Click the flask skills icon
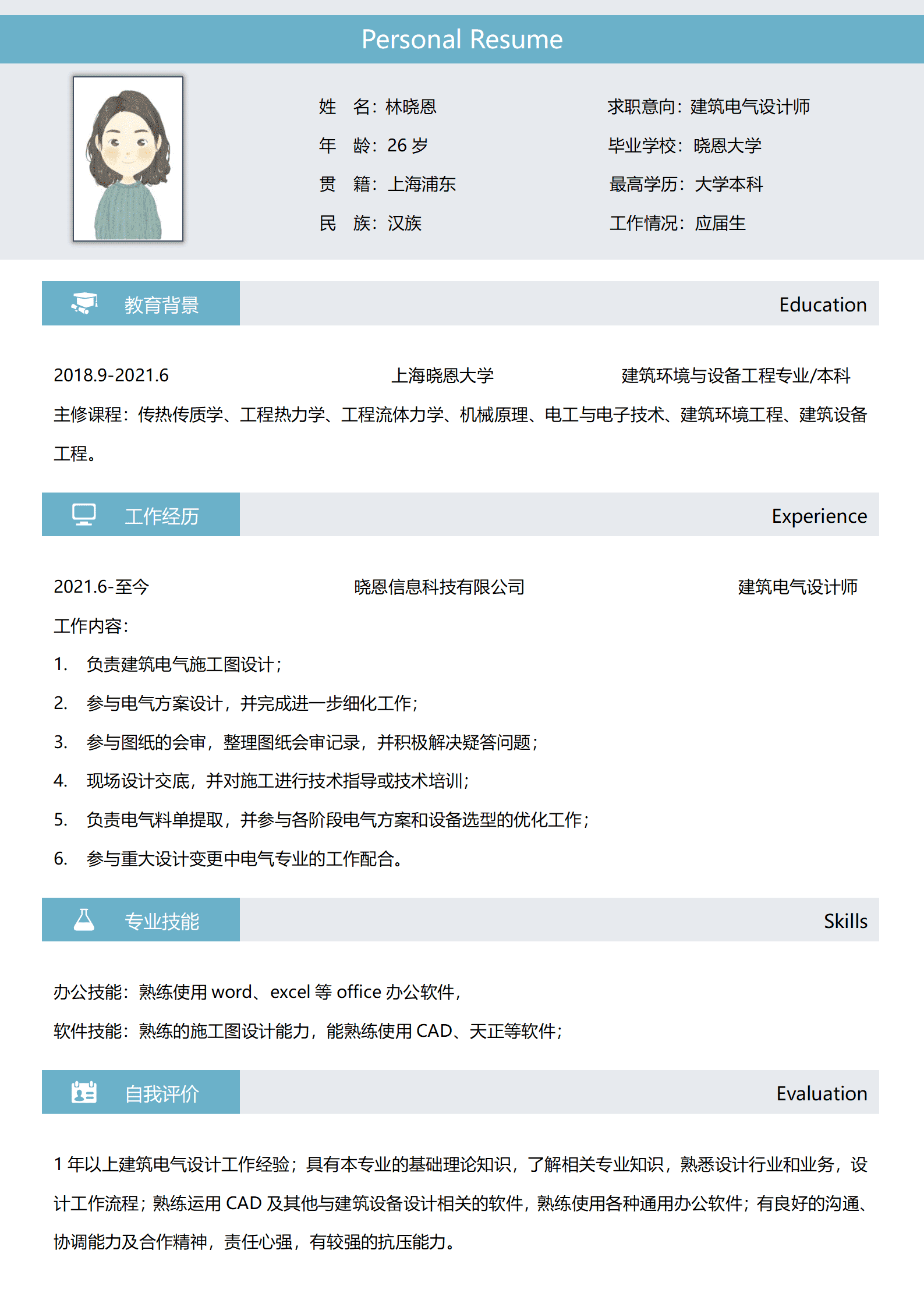Screen dimensions: 924x1307 [84, 920]
